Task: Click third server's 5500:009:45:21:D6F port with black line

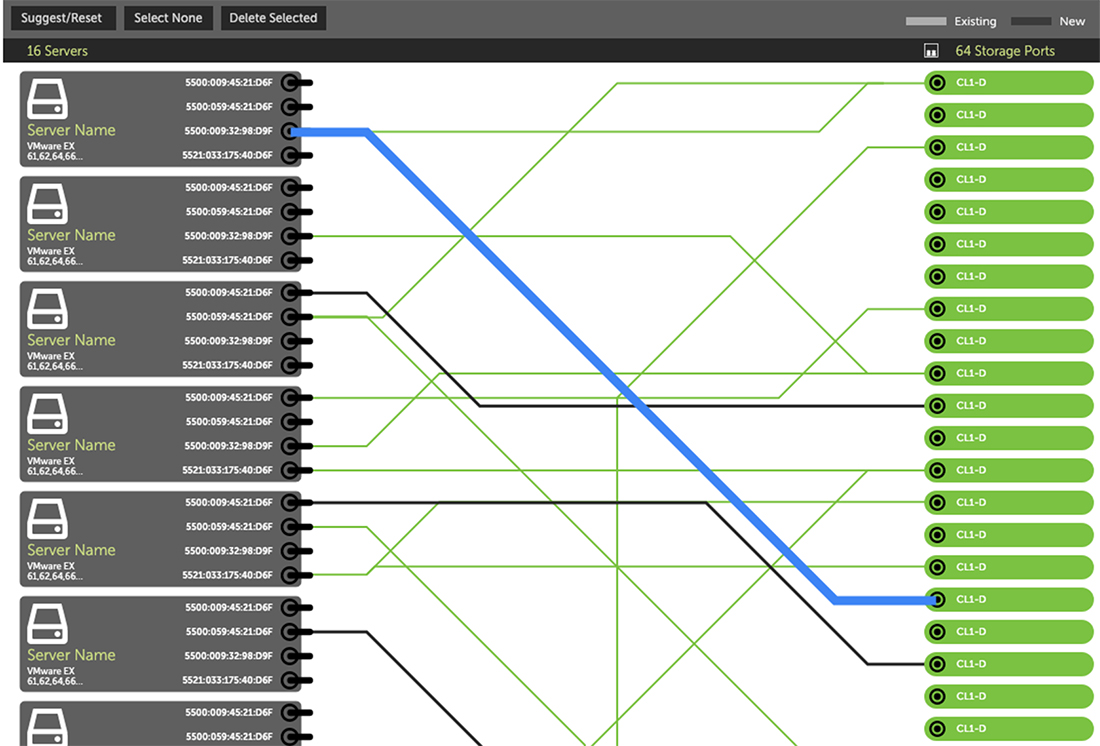Action: (290, 293)
